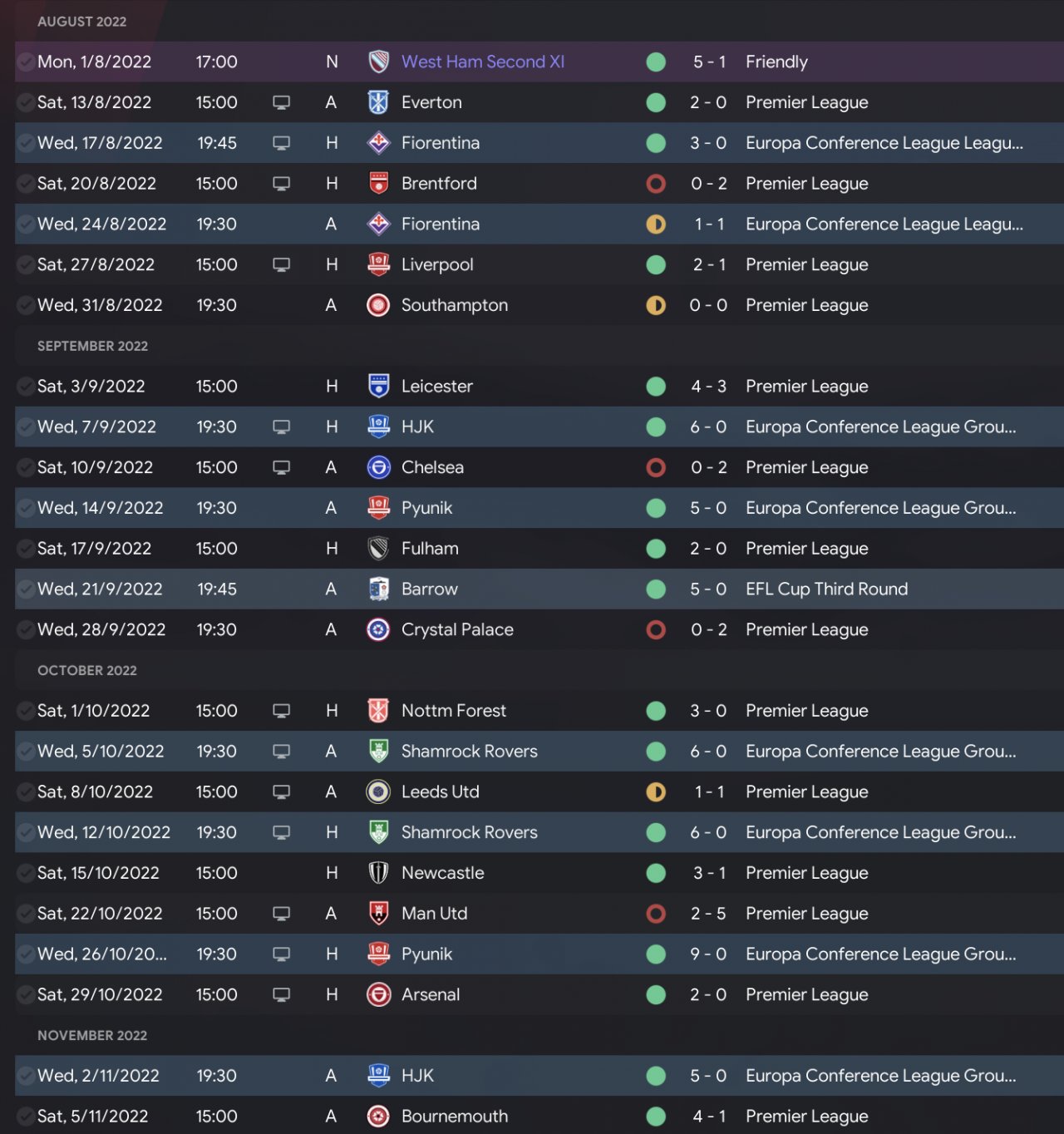1064x1134 pixels.
Task: Click the yellow draw indicator for Southampton match
Action: click(656, 306)
